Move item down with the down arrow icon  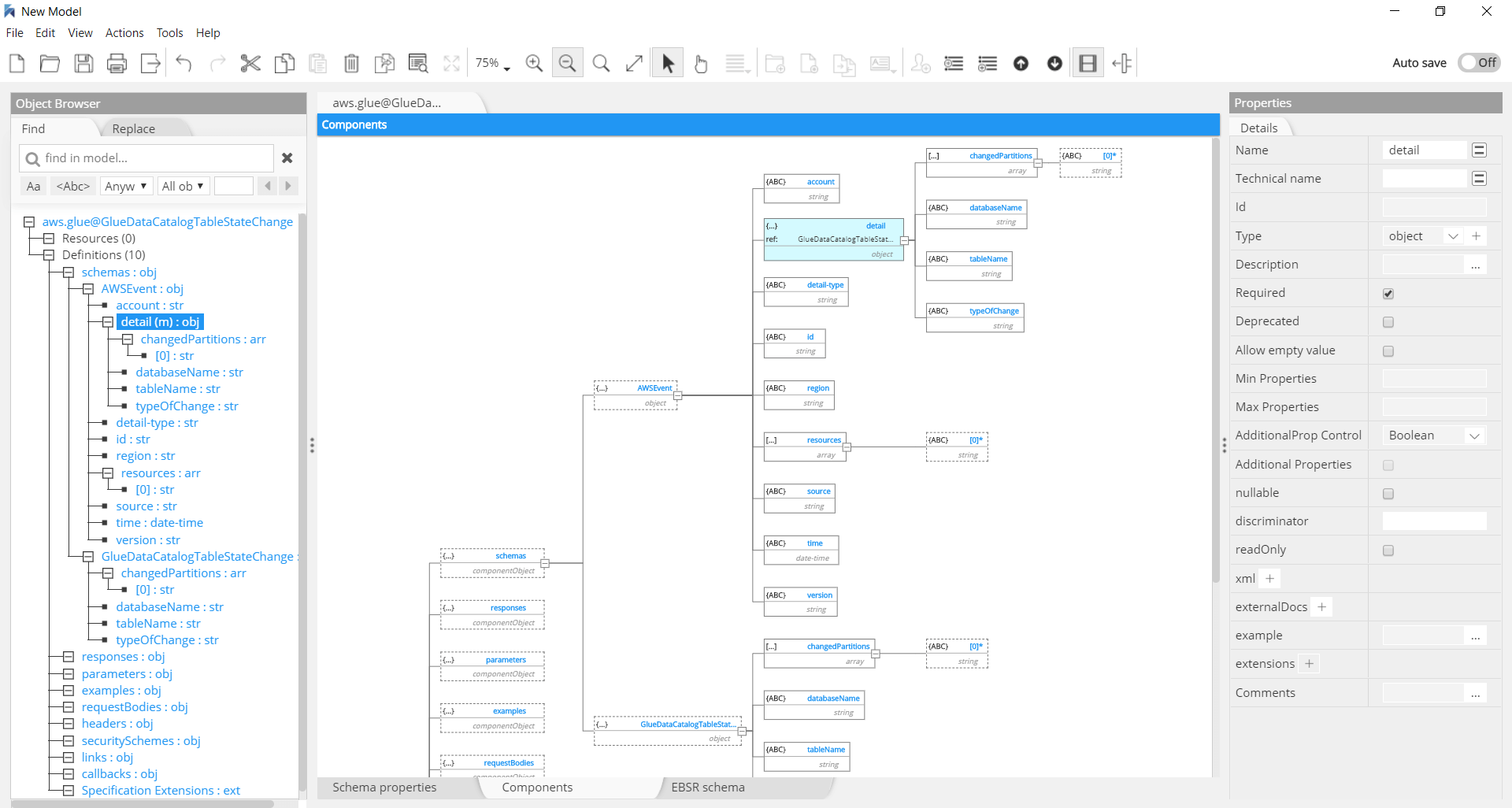[1054, 63]
